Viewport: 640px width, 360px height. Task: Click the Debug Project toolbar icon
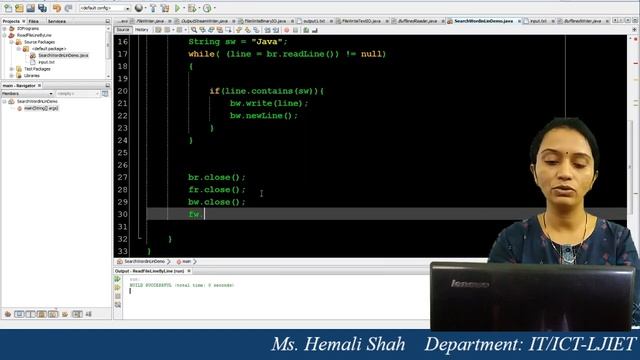[192, 8]
